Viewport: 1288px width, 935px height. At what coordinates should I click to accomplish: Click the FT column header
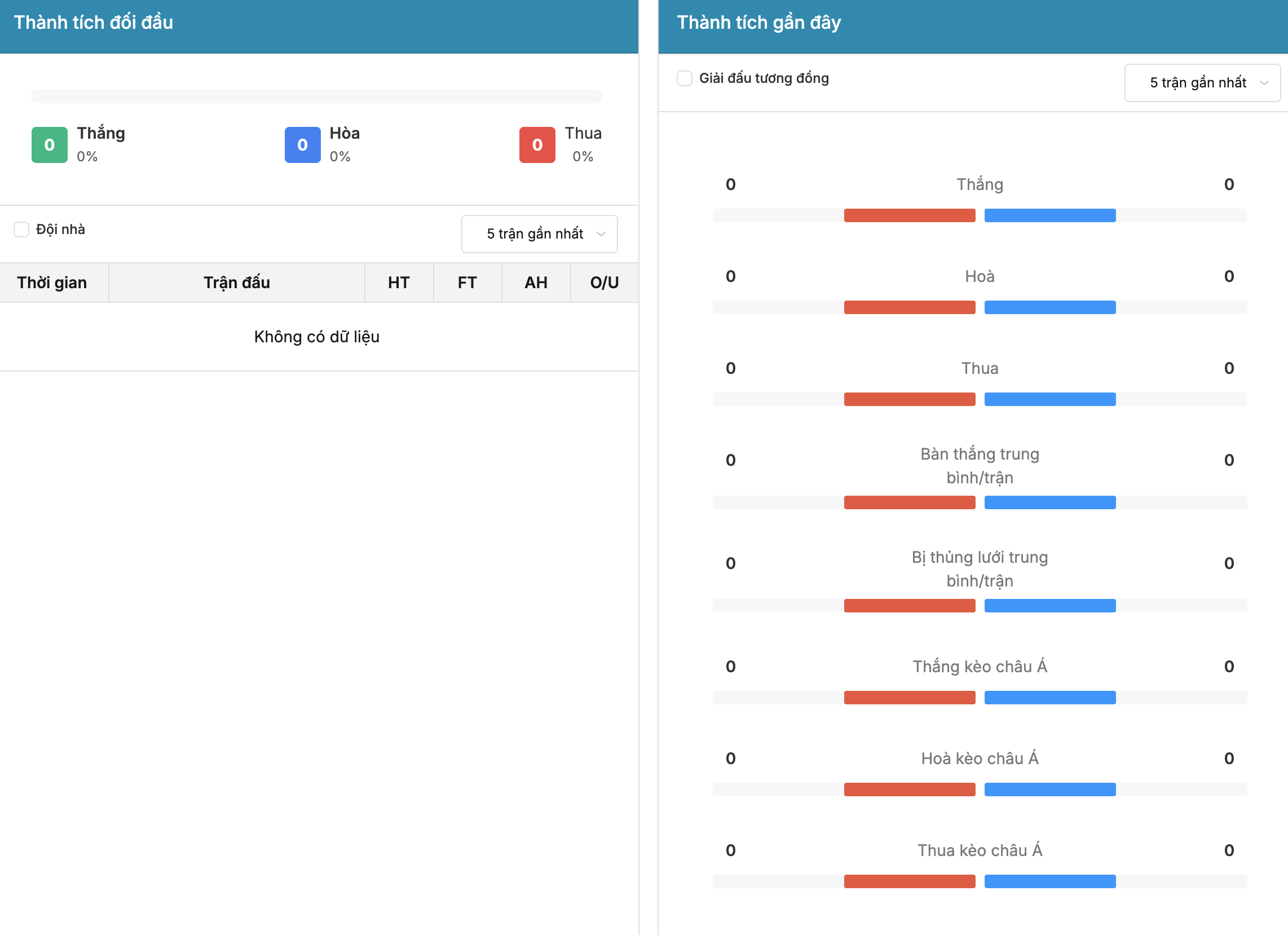click(x=467, y=283)
